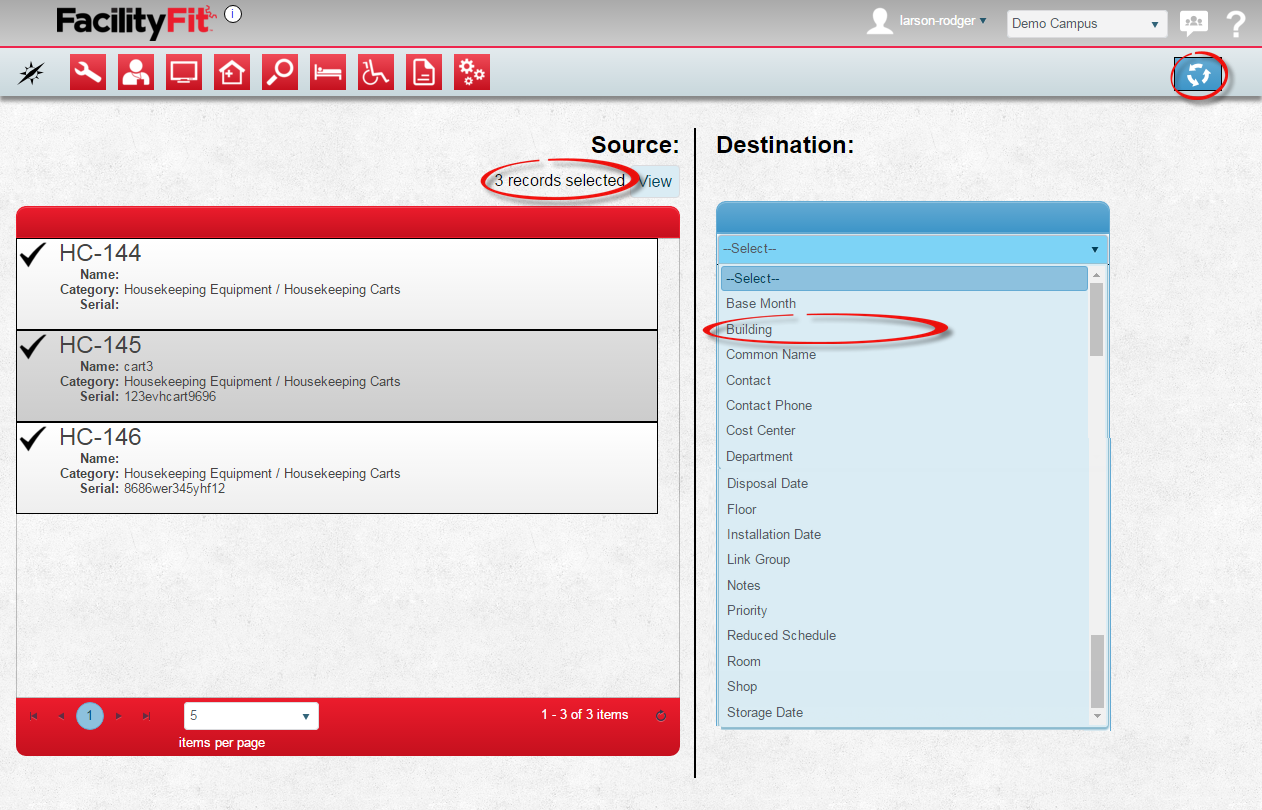1262x810 pixels.
Task: Open the hospital bed icon
Action: click(x=328, y=72)
